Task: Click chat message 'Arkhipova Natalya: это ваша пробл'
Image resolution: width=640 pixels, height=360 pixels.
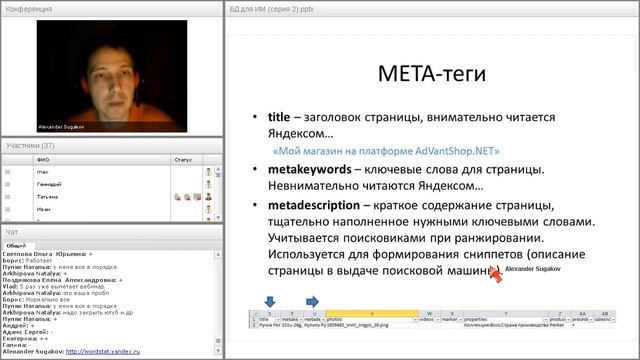Action: [56, 293]
